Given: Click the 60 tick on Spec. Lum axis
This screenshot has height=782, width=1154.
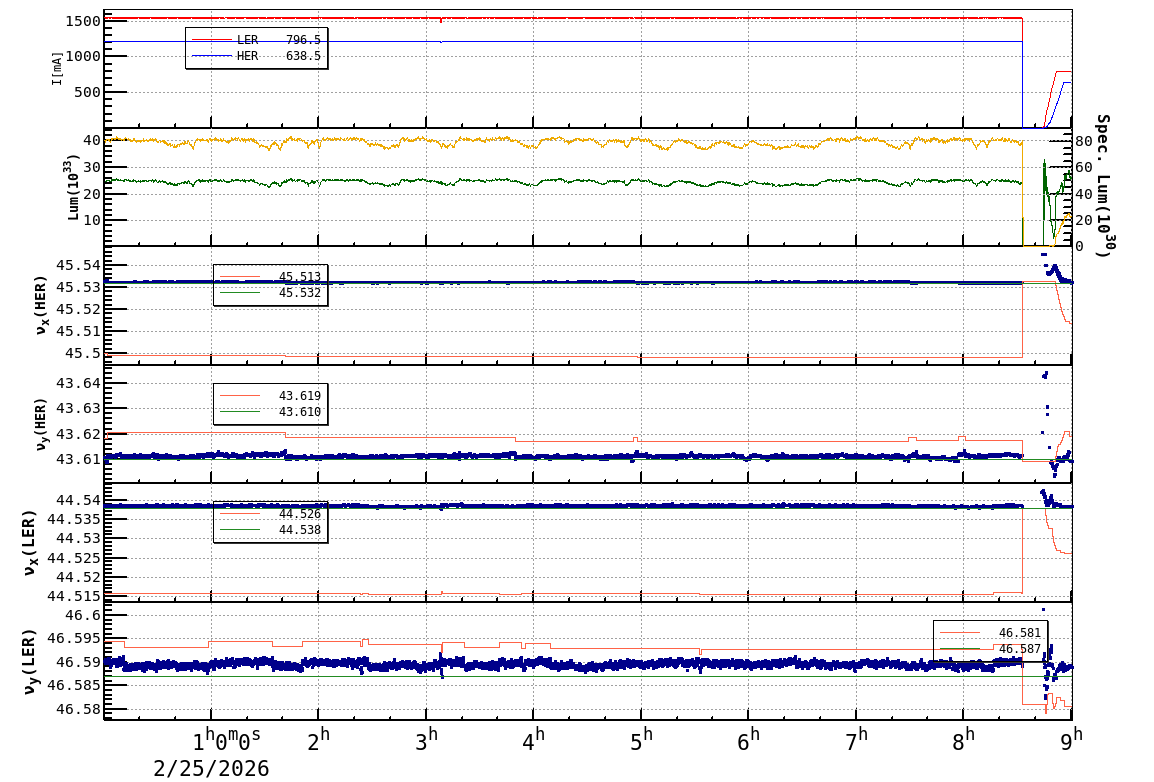Looking at the screenshot, I should [x=1083, y=168].
